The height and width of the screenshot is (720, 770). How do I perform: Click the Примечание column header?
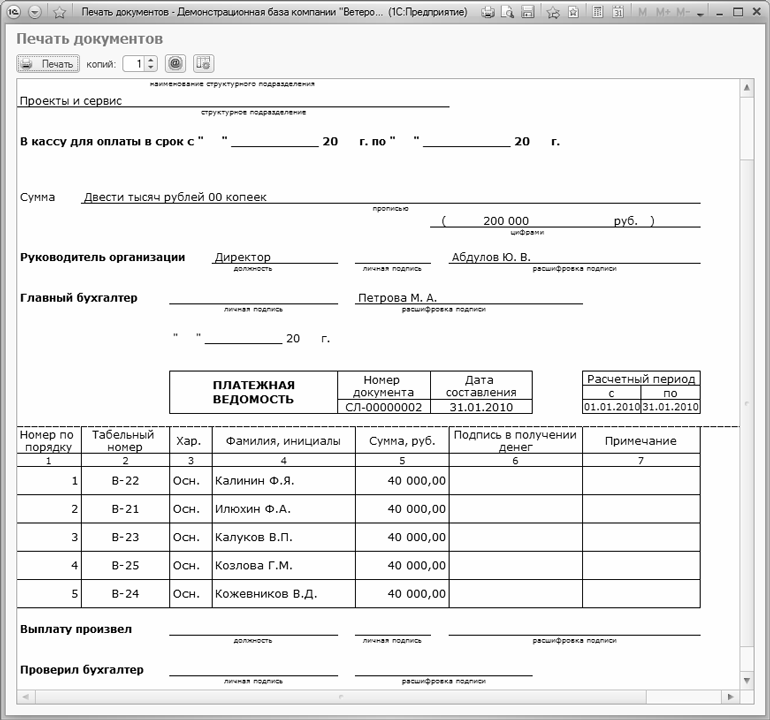coord(641,441)
